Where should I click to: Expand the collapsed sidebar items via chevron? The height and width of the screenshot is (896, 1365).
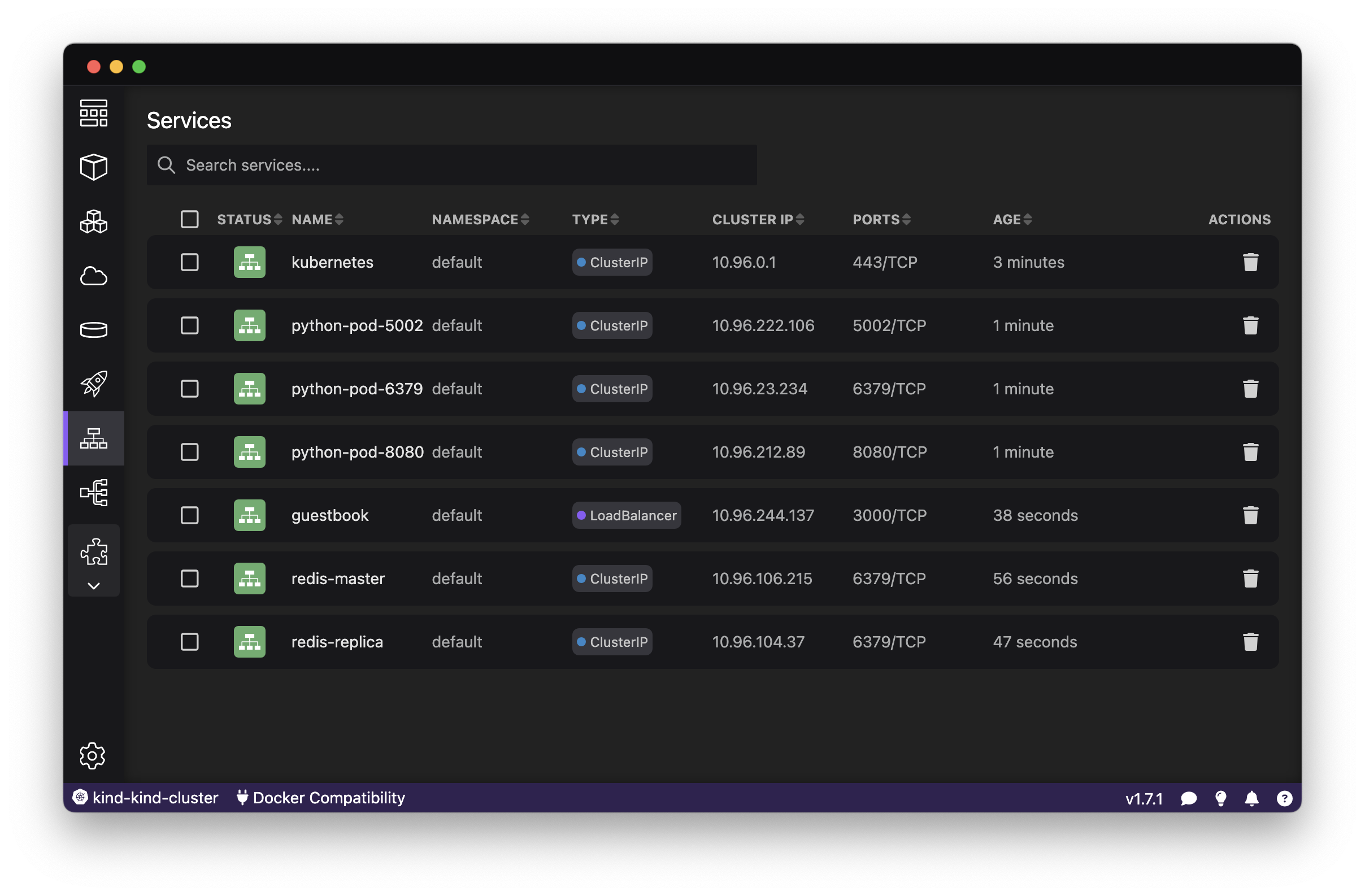(x=93, y=586)
